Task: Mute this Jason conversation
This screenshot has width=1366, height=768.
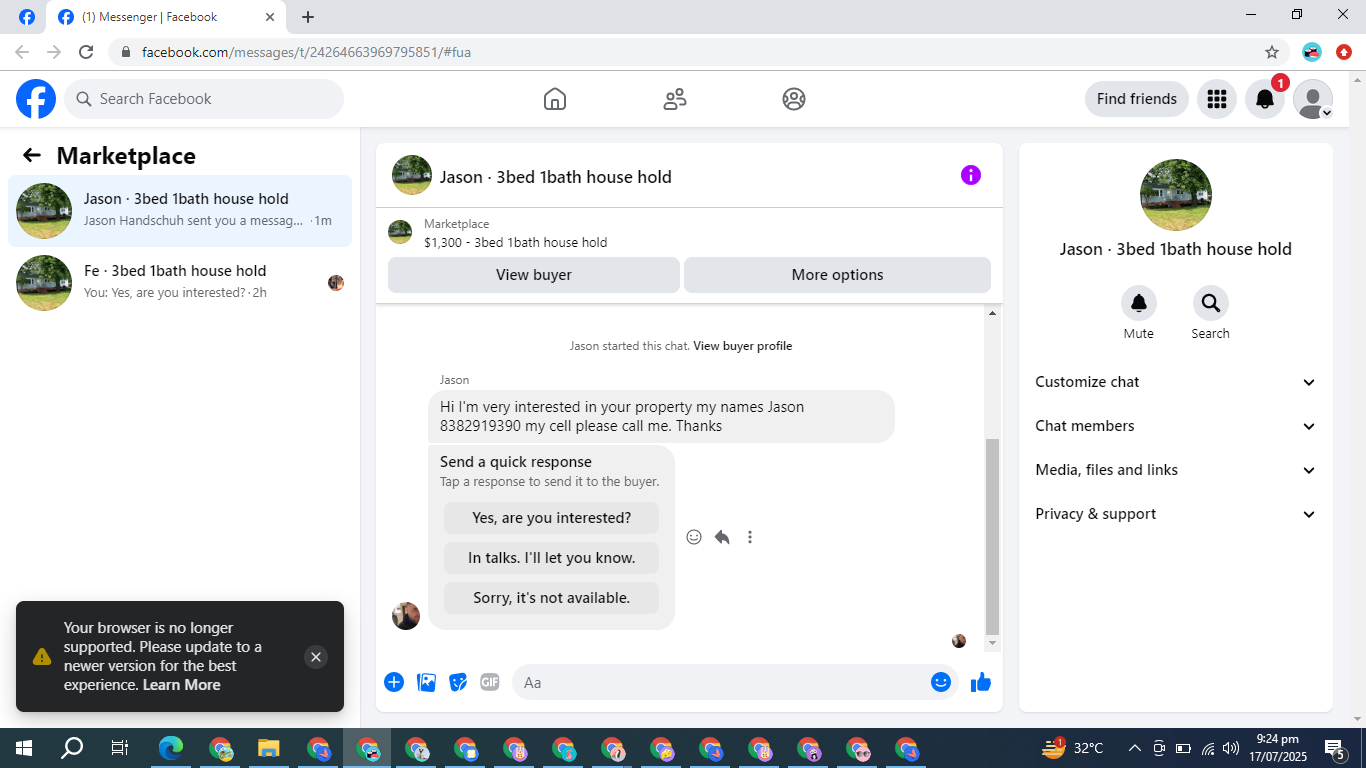Action: coord(1139,303)
